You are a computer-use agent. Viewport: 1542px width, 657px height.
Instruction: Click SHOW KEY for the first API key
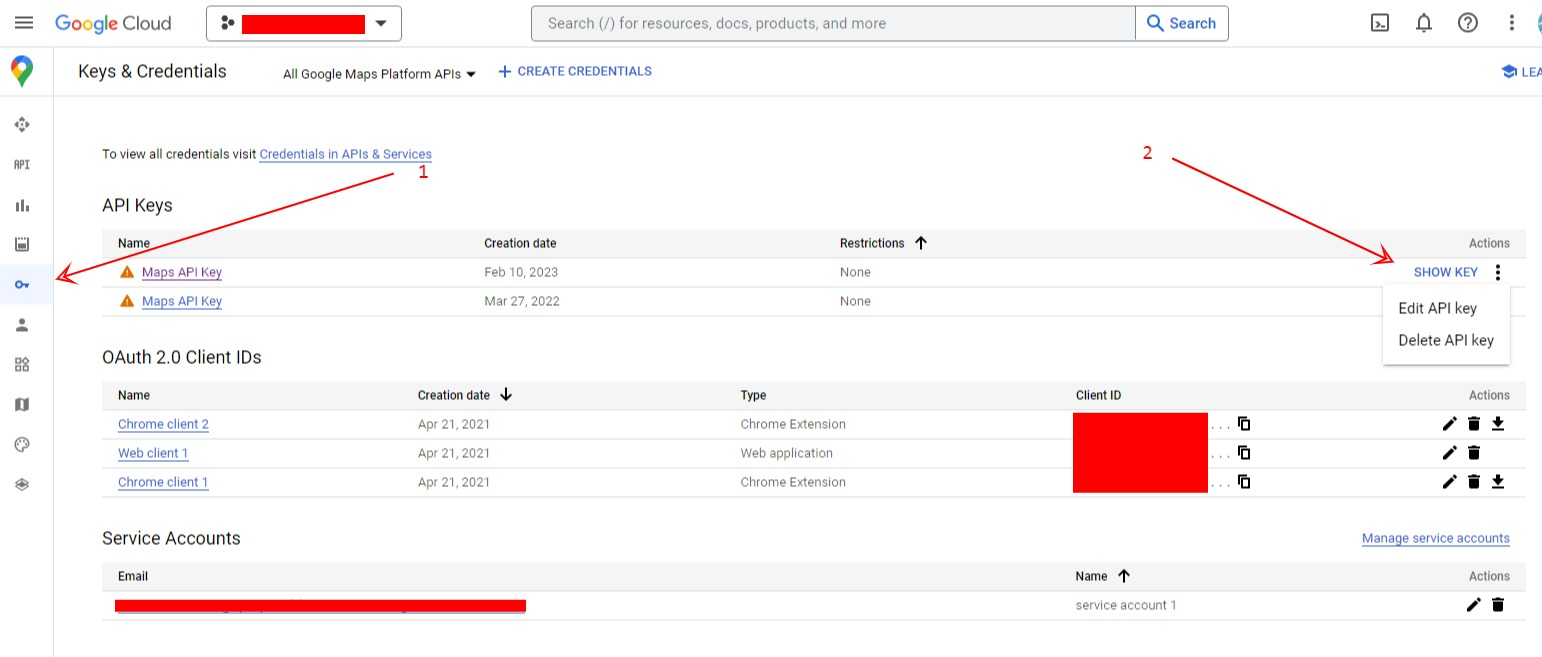point(1445,272)
